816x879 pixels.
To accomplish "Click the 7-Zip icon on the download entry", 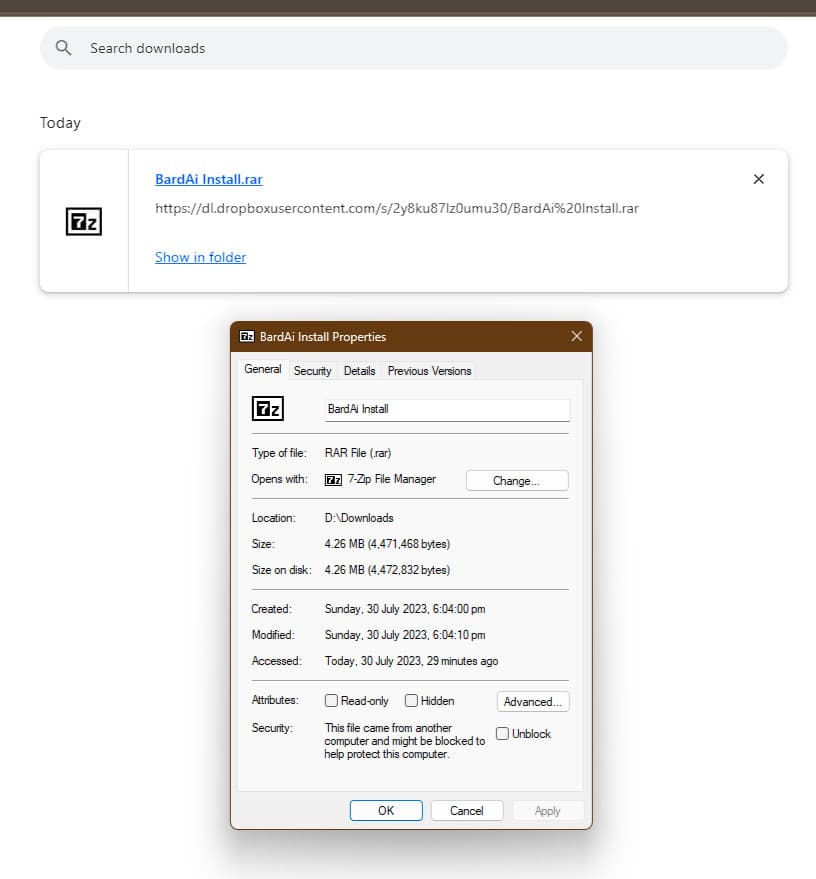I will coord(83,221).
